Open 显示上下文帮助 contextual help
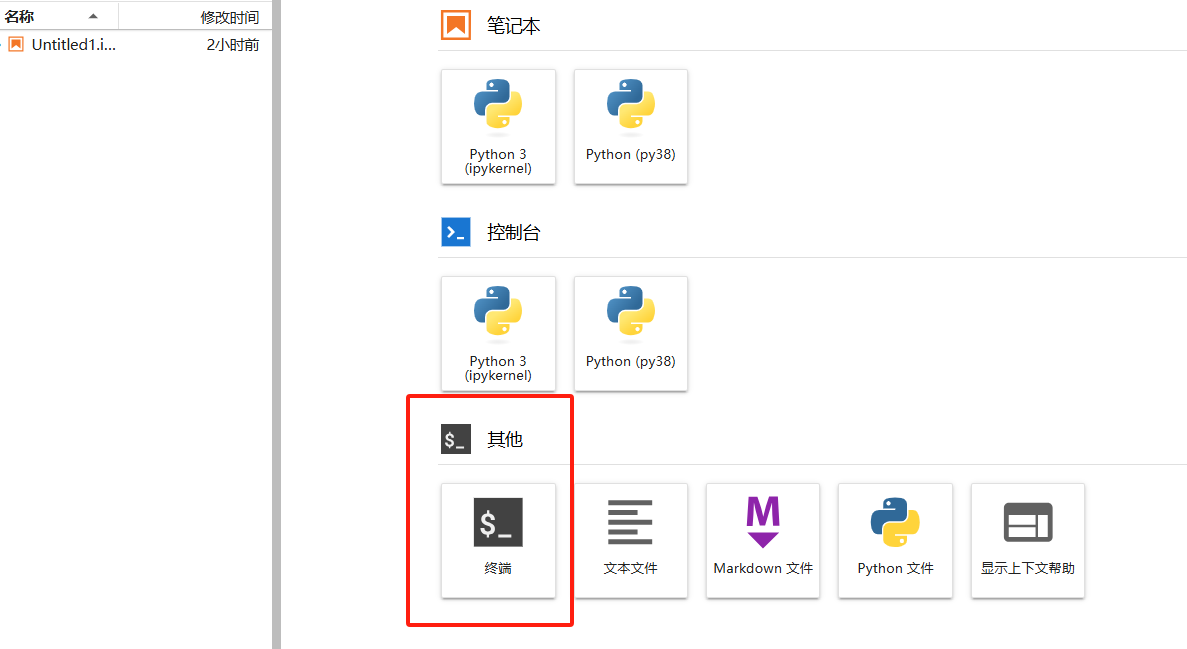The image size is (1187, 649). point(1028,541)
